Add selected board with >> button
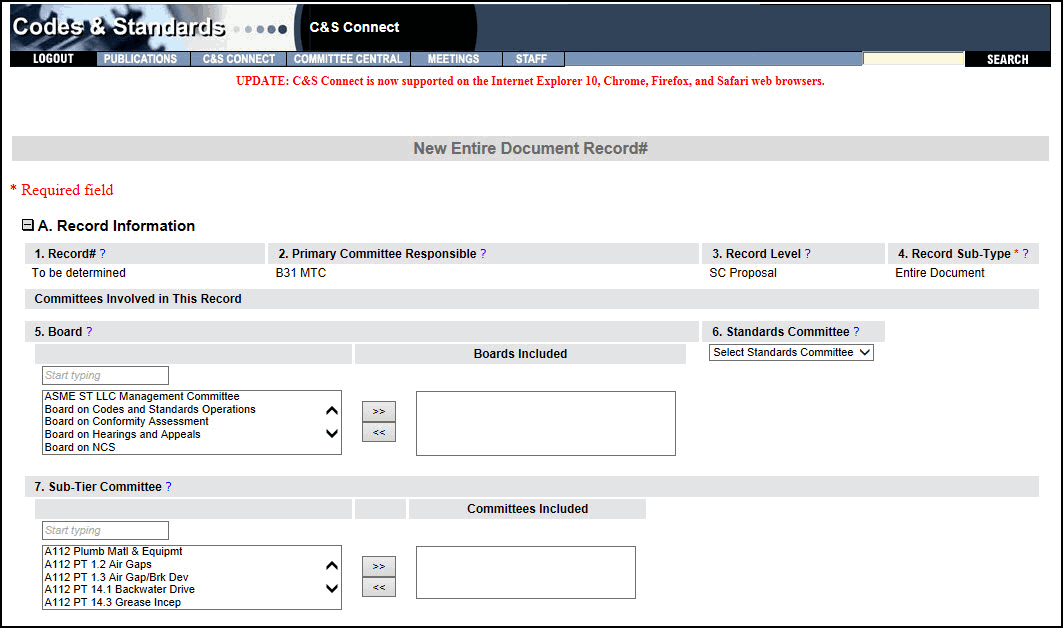This screenshot has height=628, width=1063. coord(379,411)
